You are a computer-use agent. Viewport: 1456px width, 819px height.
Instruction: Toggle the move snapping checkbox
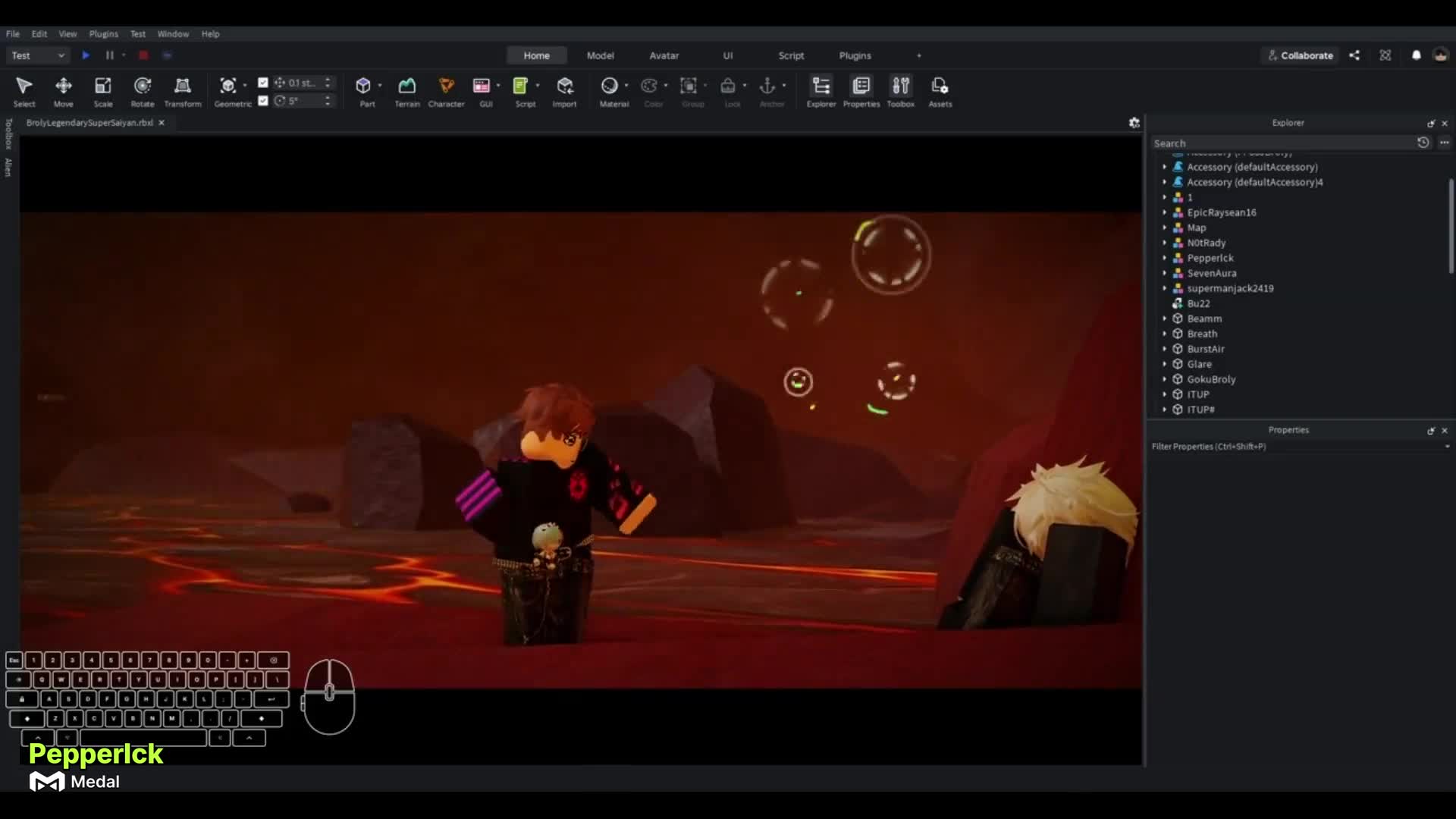pyautogui.click(x=263, y=83)
